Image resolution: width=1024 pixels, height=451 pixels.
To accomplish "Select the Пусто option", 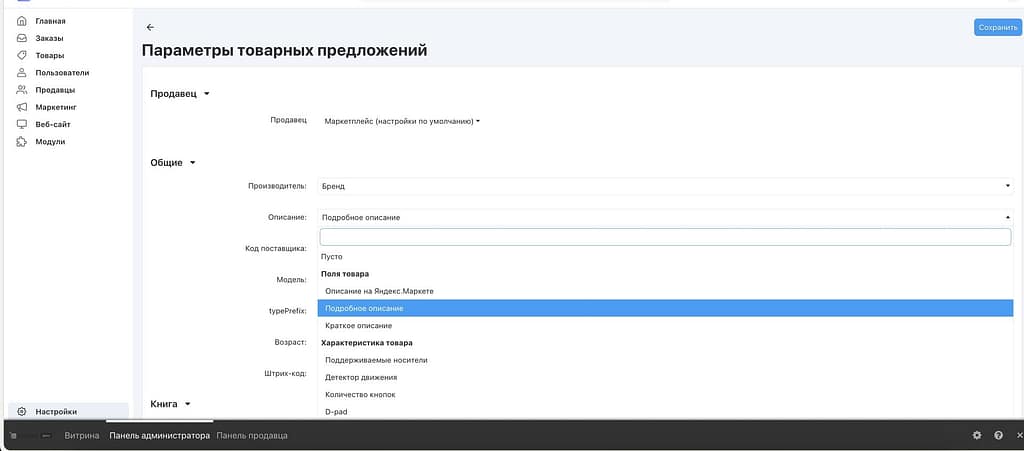I will pyautogui.click(x=665, y=257).
